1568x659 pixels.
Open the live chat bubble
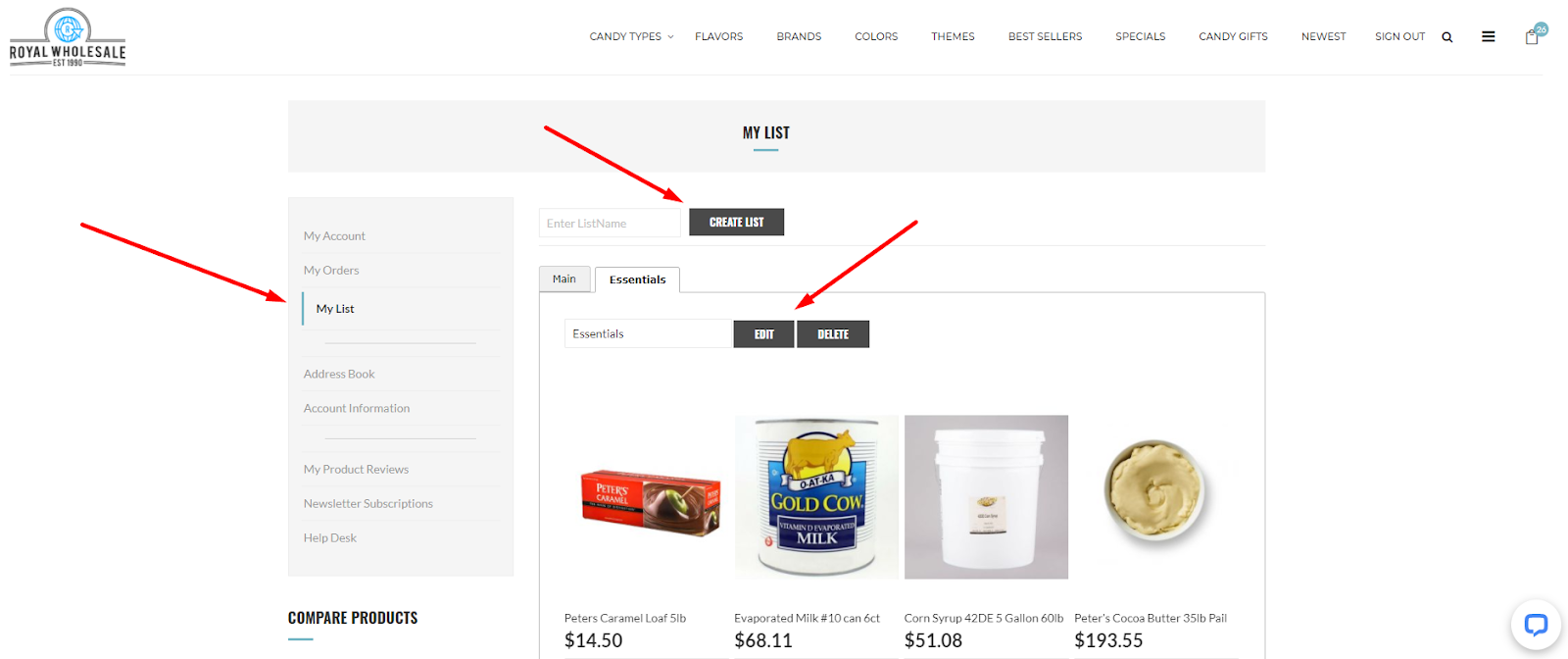tap(1536, 625)
